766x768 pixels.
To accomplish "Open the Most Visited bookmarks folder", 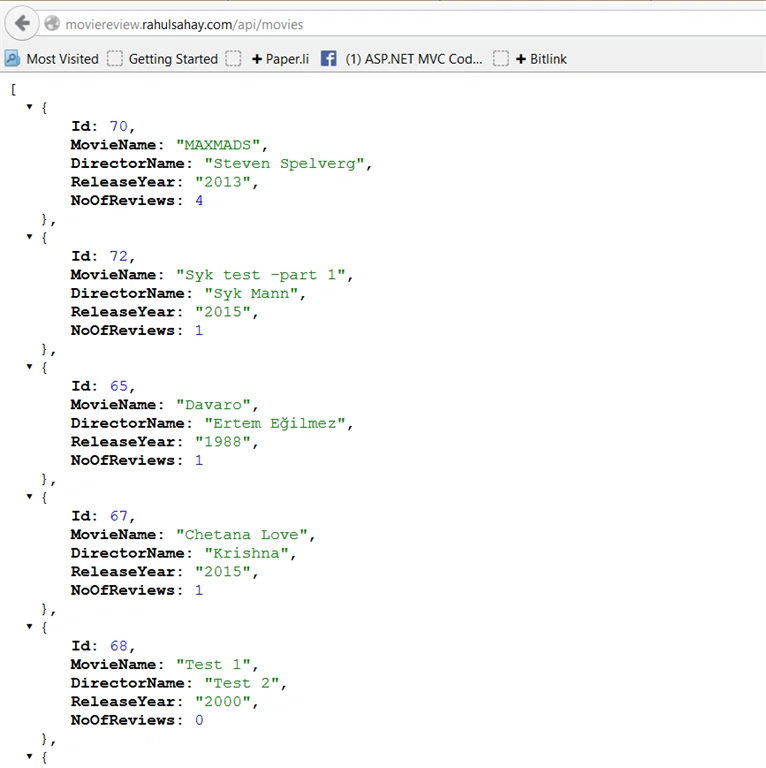I will click(62, 59).
